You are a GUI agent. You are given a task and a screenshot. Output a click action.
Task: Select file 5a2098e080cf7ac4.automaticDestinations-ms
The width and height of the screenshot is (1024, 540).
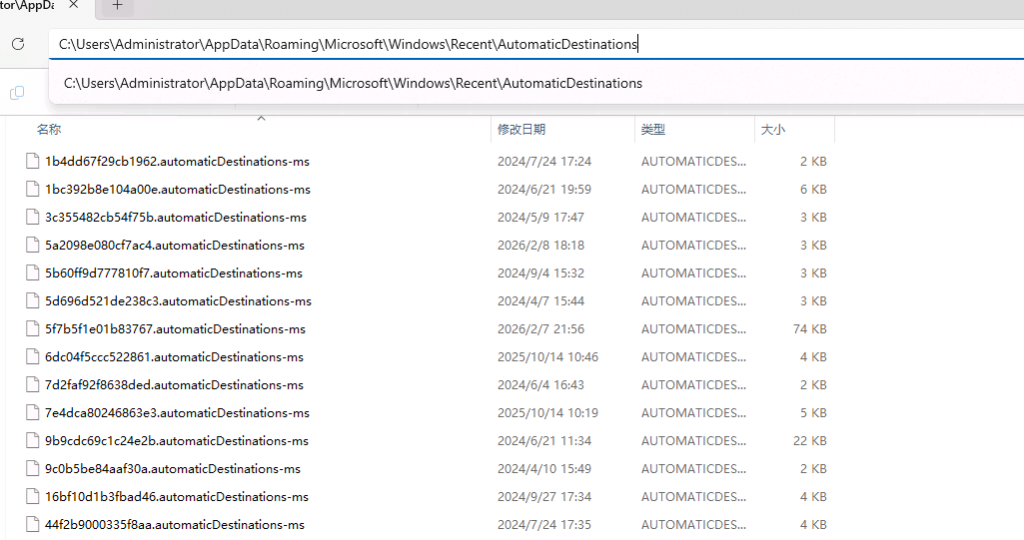[174, 245]
